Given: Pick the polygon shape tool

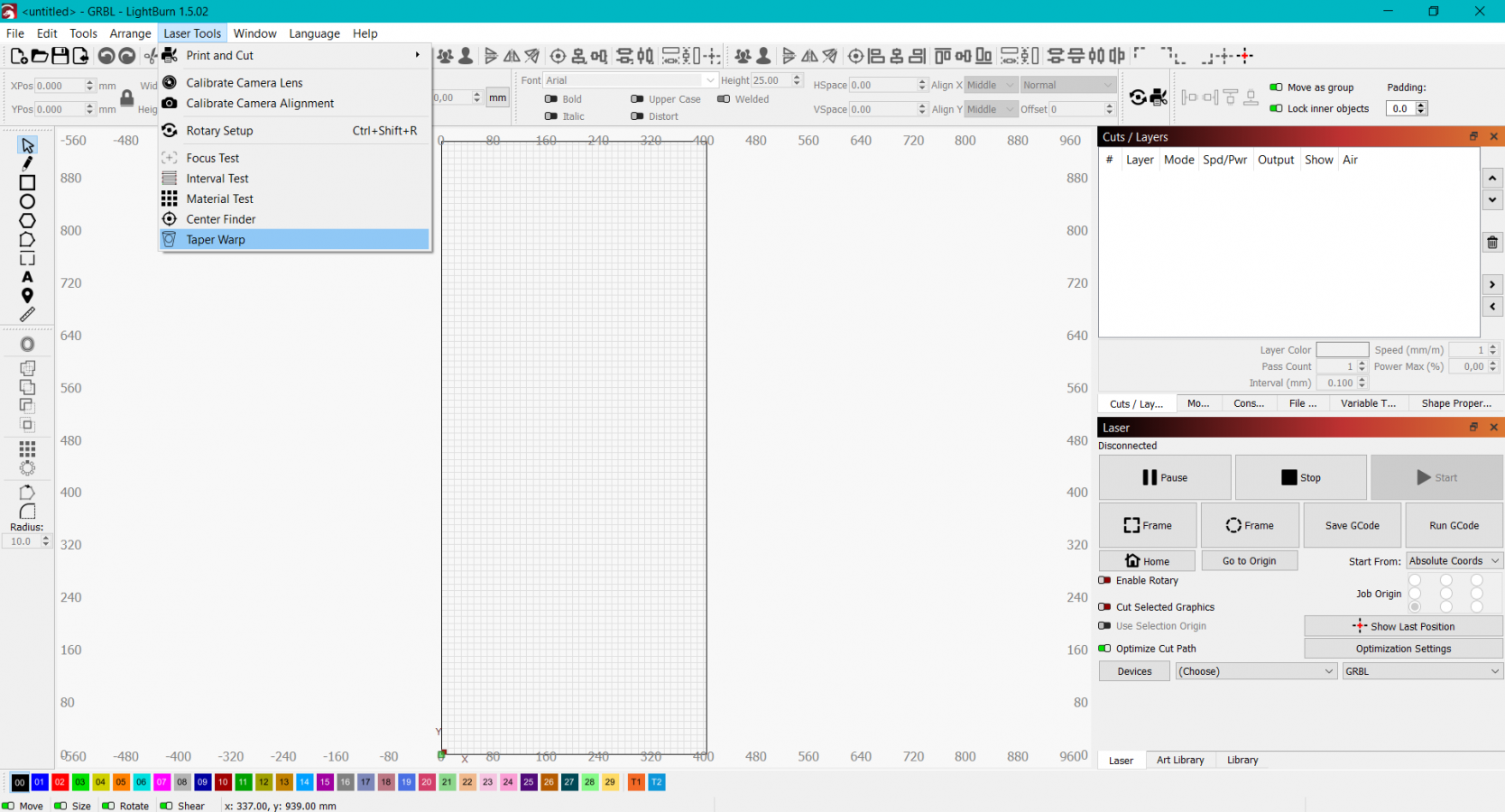Looking at the screenshot, I should [27, 221].
